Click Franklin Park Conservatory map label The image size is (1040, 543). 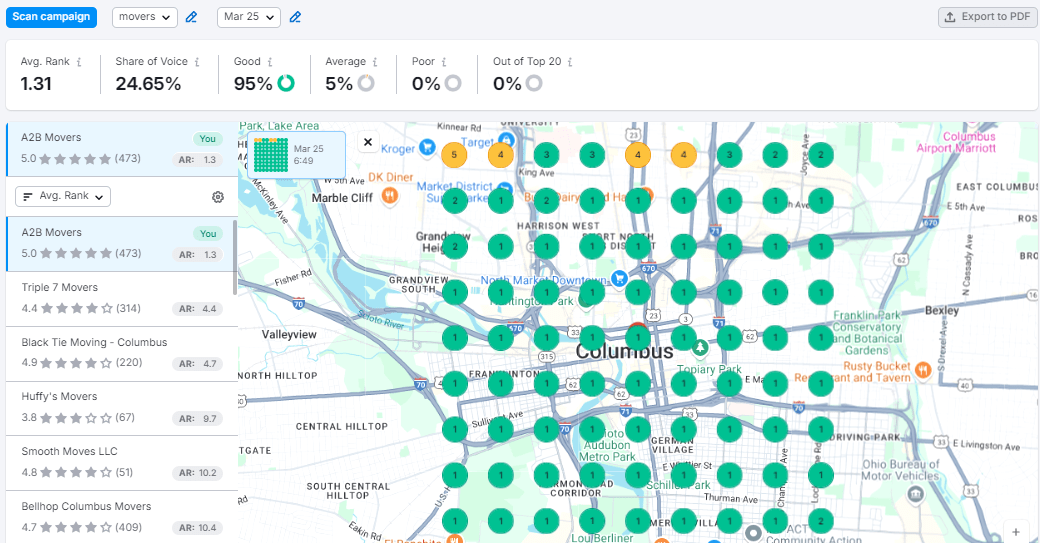[867, 333]
